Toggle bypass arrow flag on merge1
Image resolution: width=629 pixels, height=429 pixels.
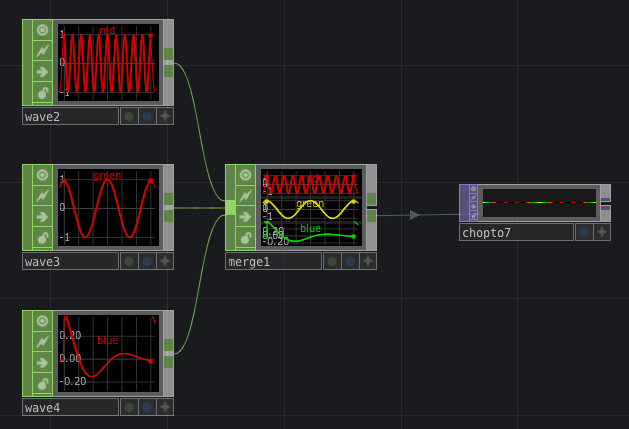246,217
